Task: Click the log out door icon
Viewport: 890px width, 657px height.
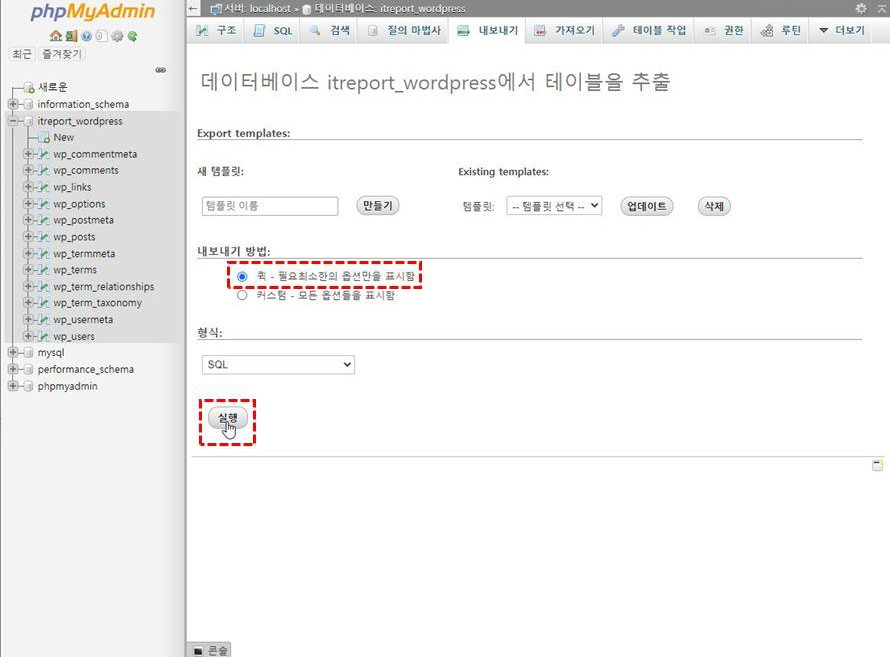Action: (x=71, y=36)
